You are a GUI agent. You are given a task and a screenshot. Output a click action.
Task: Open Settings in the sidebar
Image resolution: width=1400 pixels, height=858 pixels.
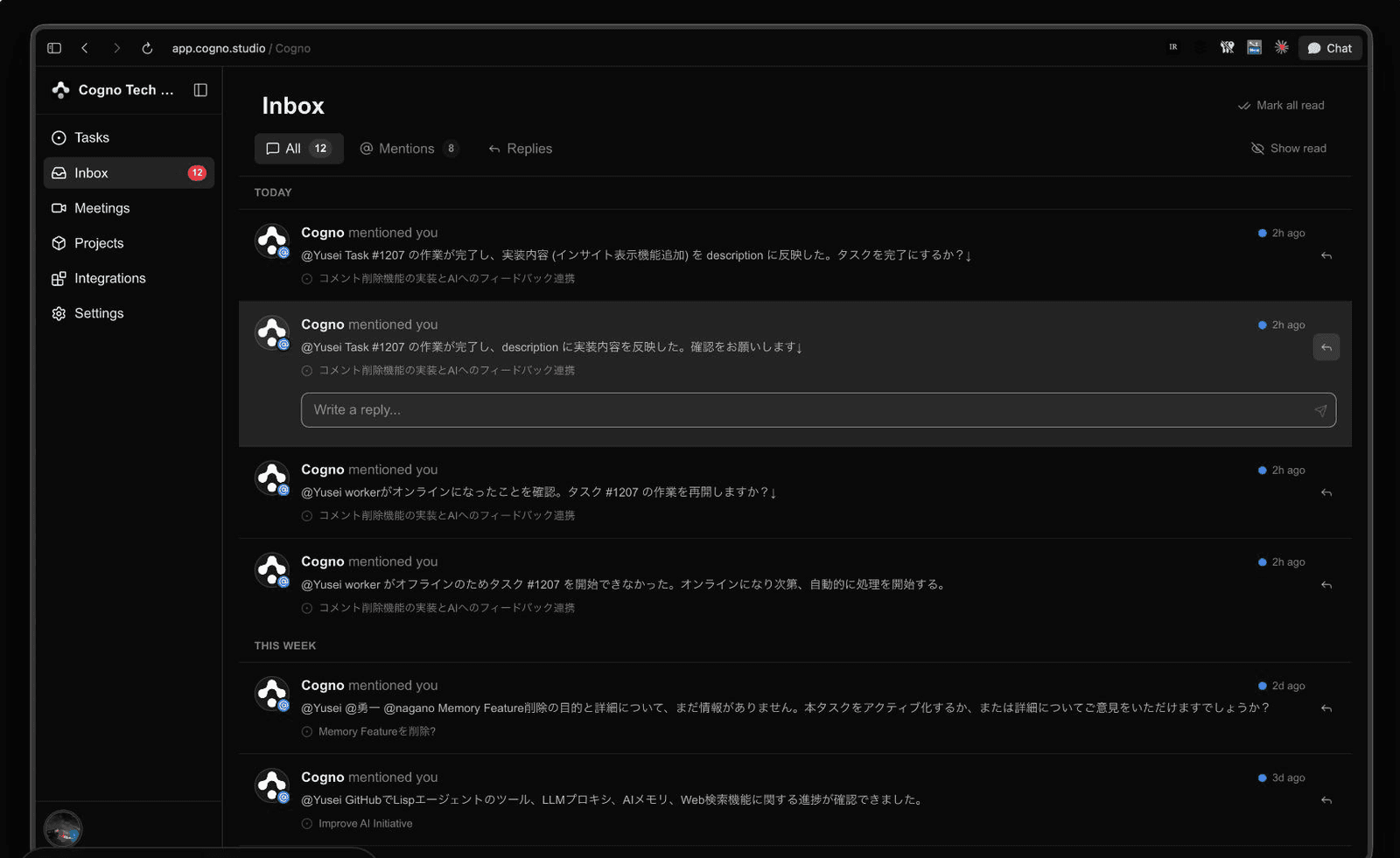[129, 313]
